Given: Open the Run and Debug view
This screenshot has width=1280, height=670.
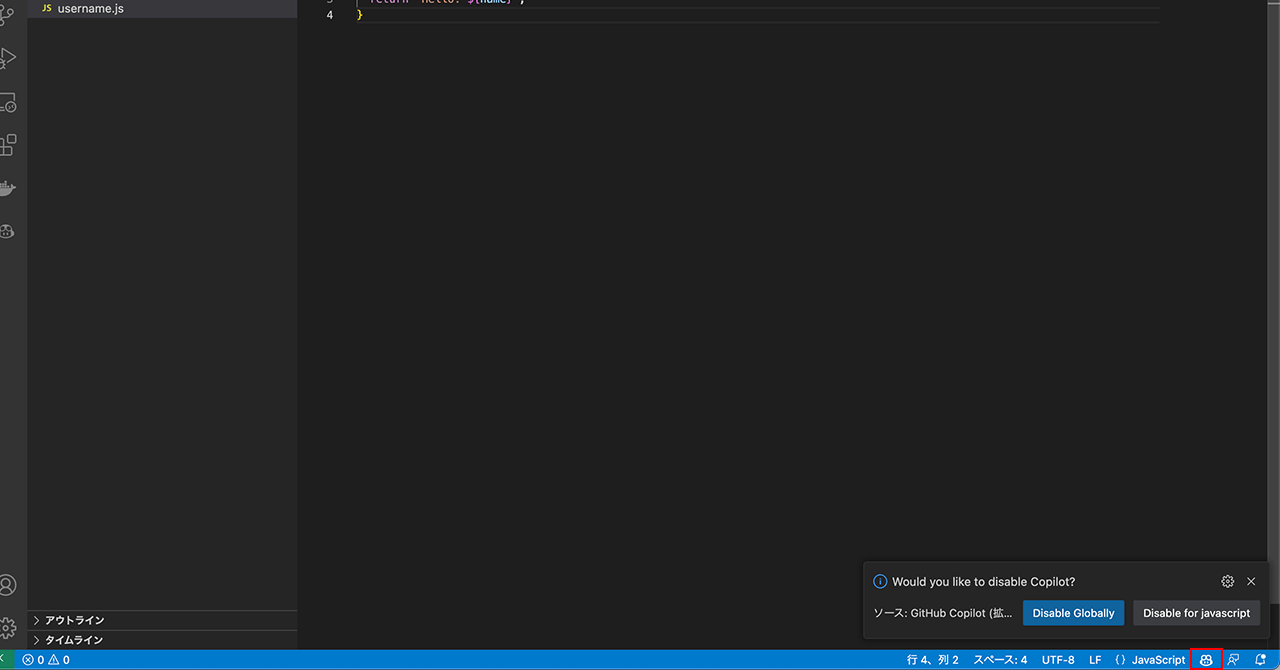Looking at the screenshot, I should (x=8, y=58).
